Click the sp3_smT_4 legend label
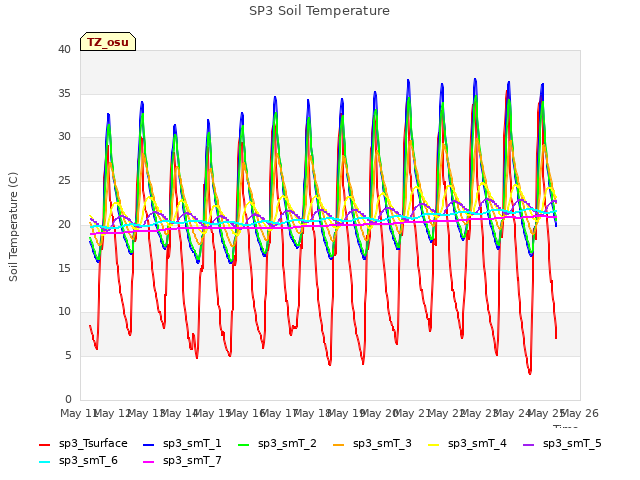 (x=477, y=443)
